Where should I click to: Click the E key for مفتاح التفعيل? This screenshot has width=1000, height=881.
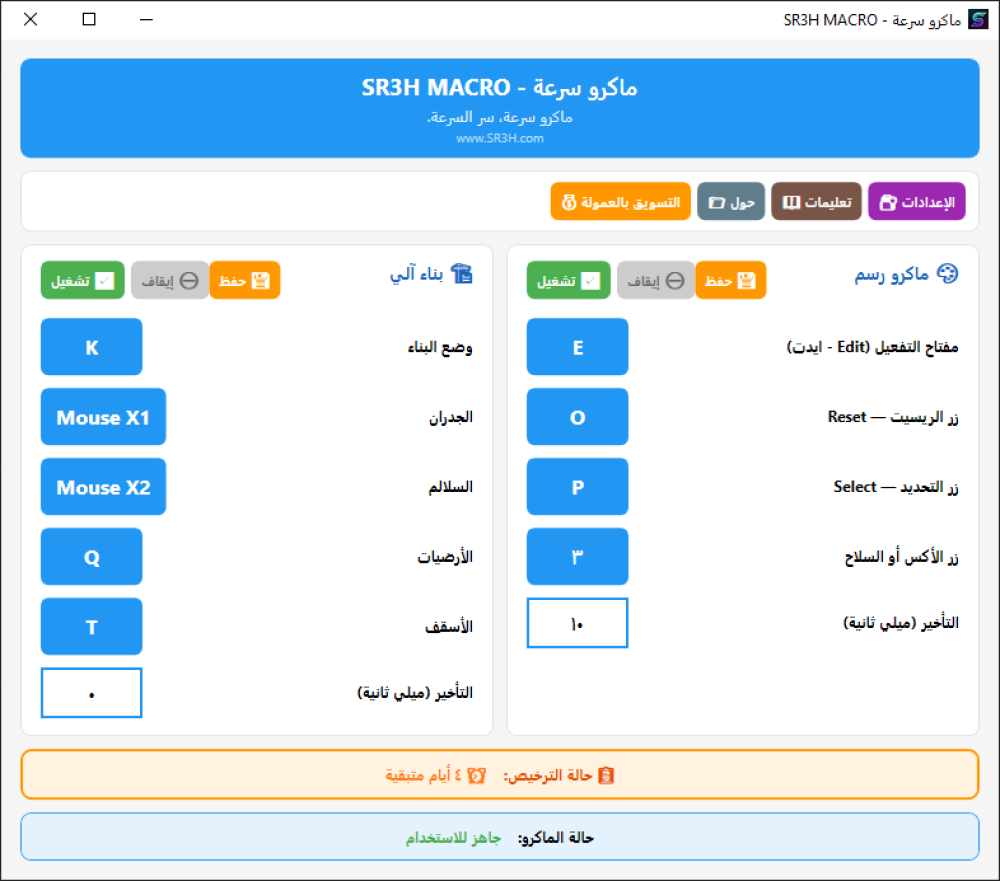click(x=577, y=347)
